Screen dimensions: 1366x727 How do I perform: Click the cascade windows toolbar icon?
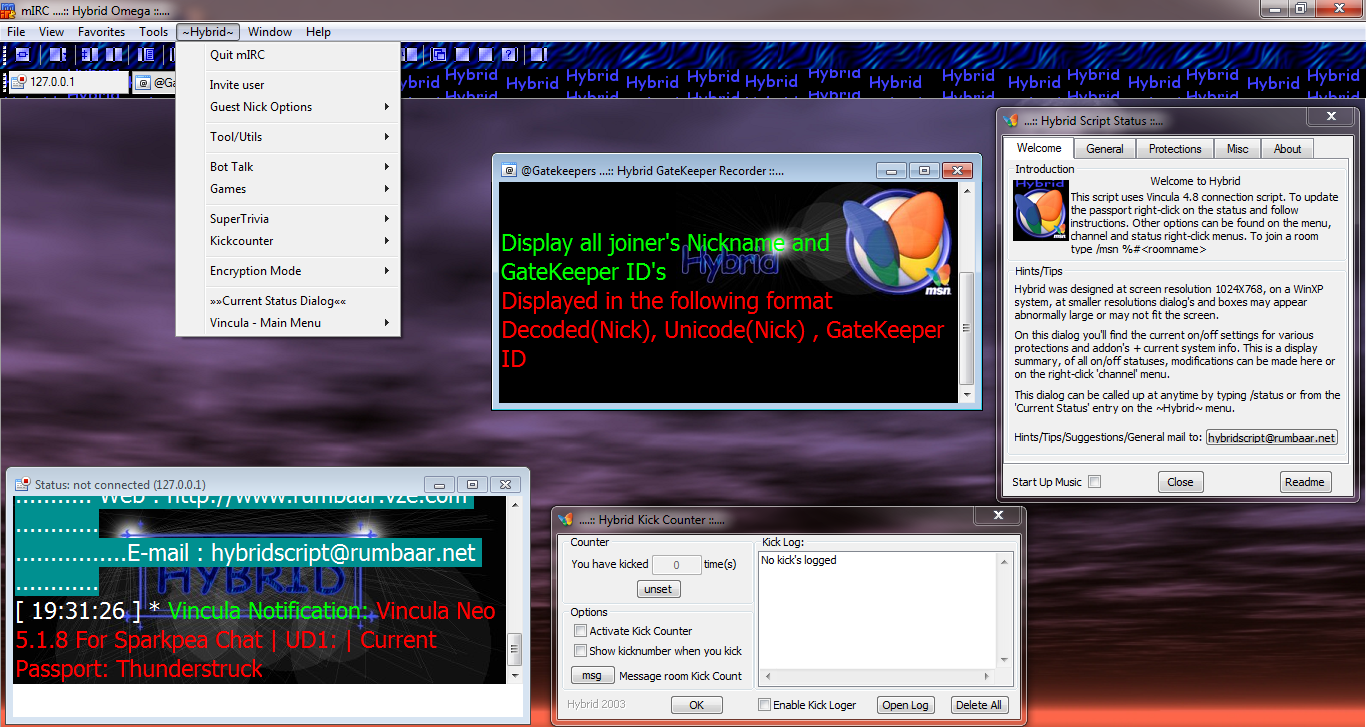tap(439, 55)
